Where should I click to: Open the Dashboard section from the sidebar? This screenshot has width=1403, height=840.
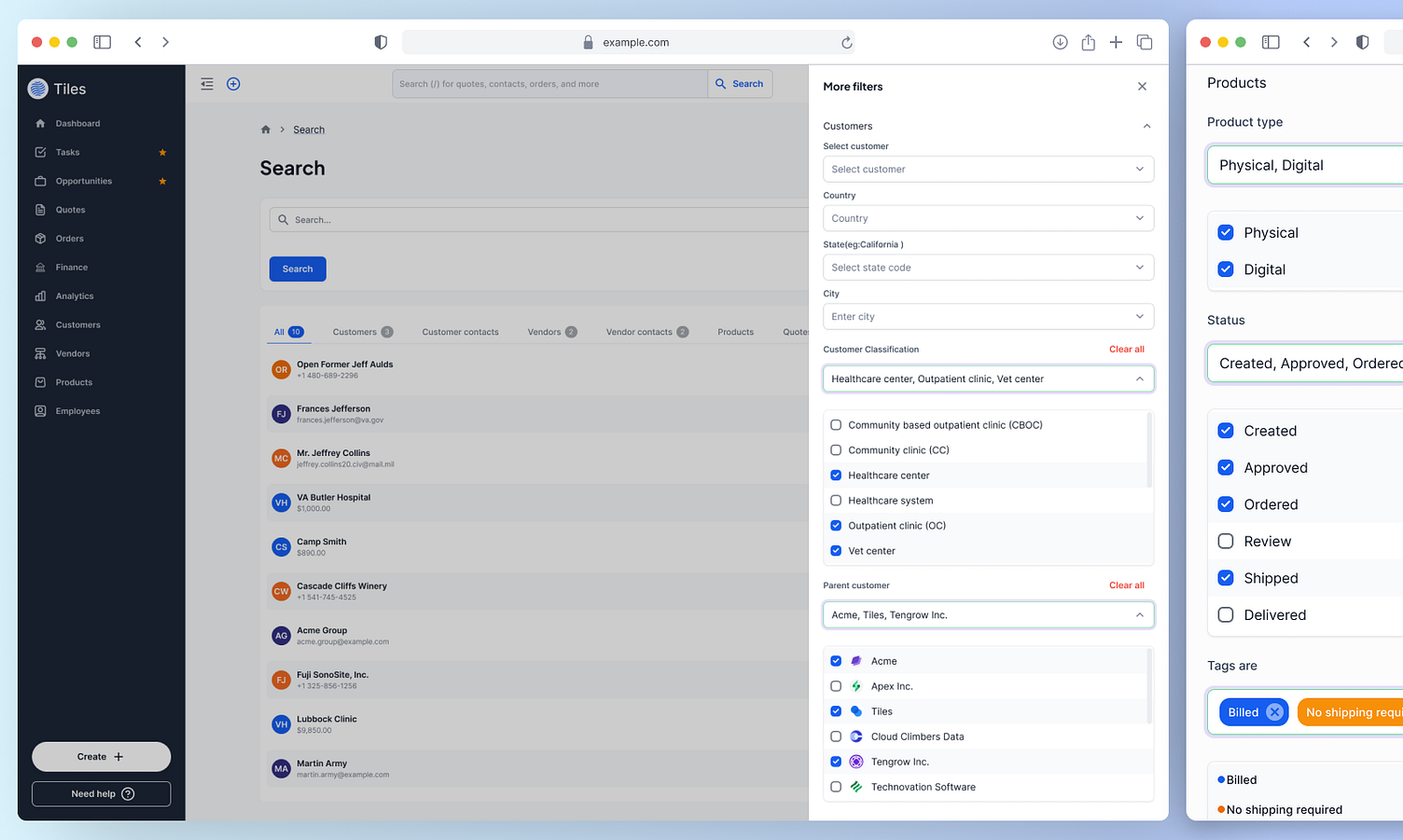[41, 122]
